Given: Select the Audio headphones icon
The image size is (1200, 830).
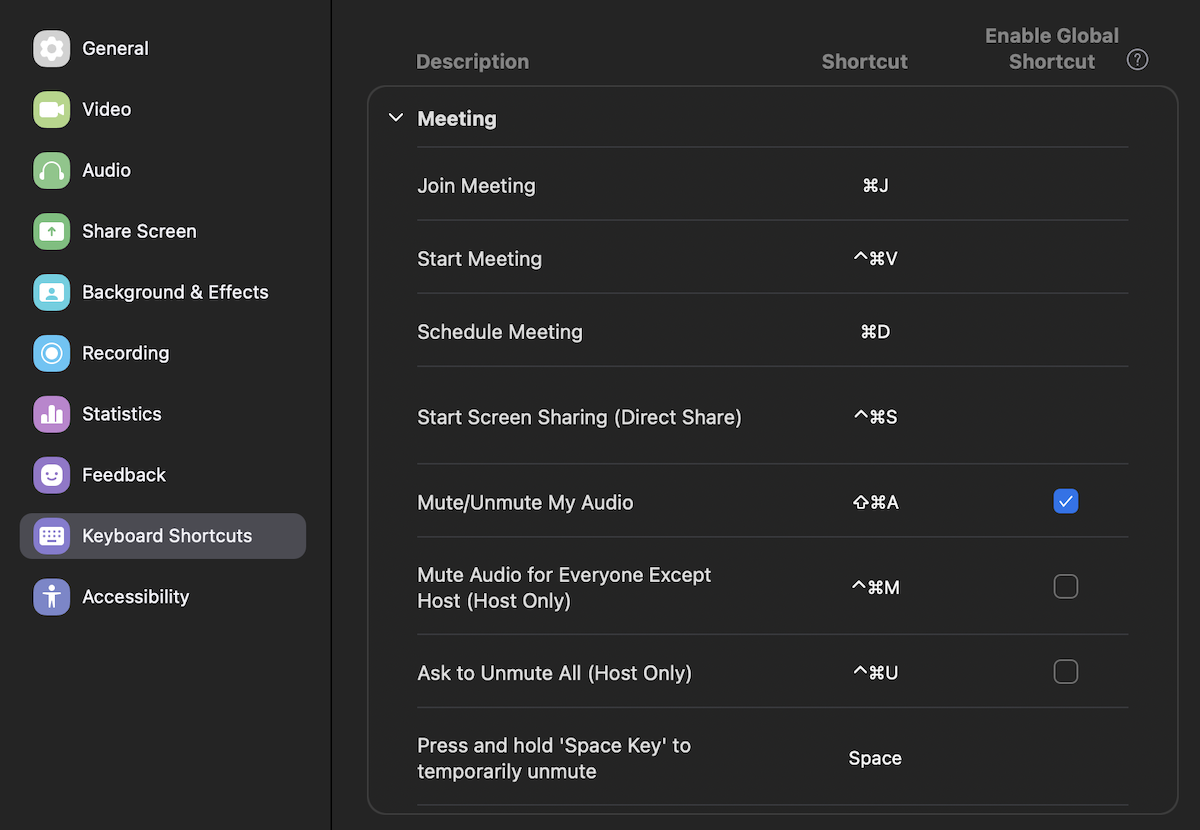Looking at the screenshot, I should pyautogui.click(x=51, y=170).
